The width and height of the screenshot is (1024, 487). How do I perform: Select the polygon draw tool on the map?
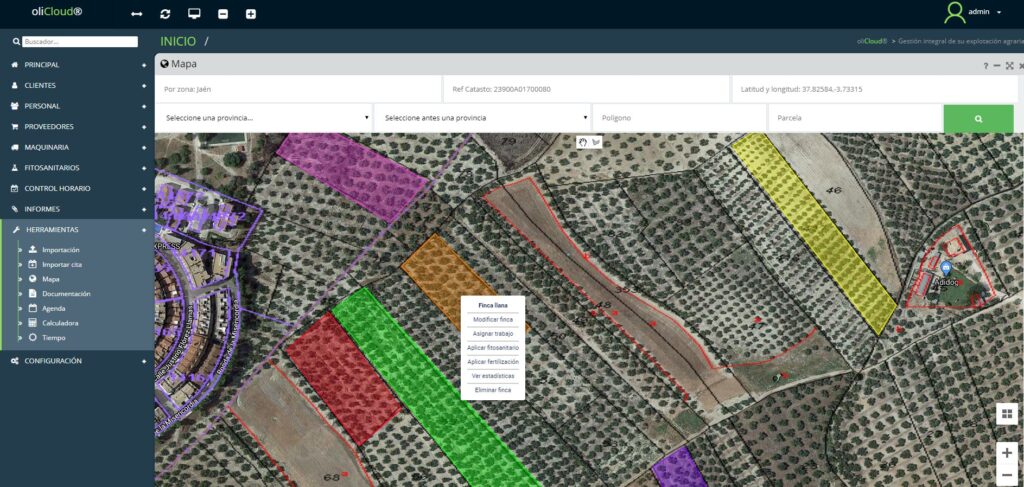click(596, 142)
